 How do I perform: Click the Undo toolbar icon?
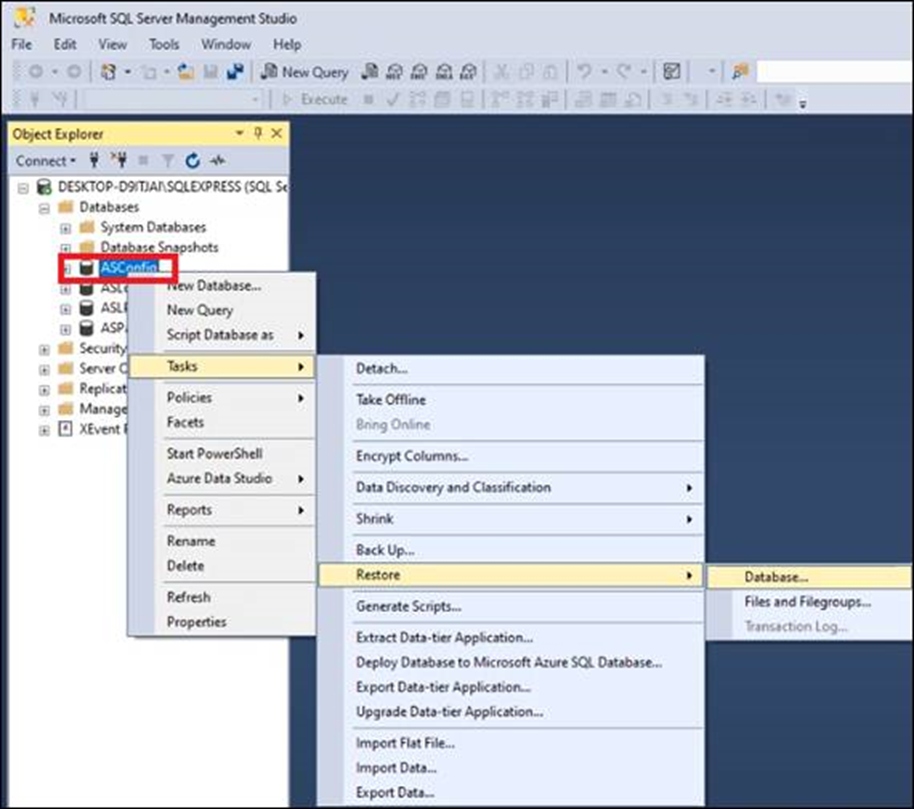[583, 72]
